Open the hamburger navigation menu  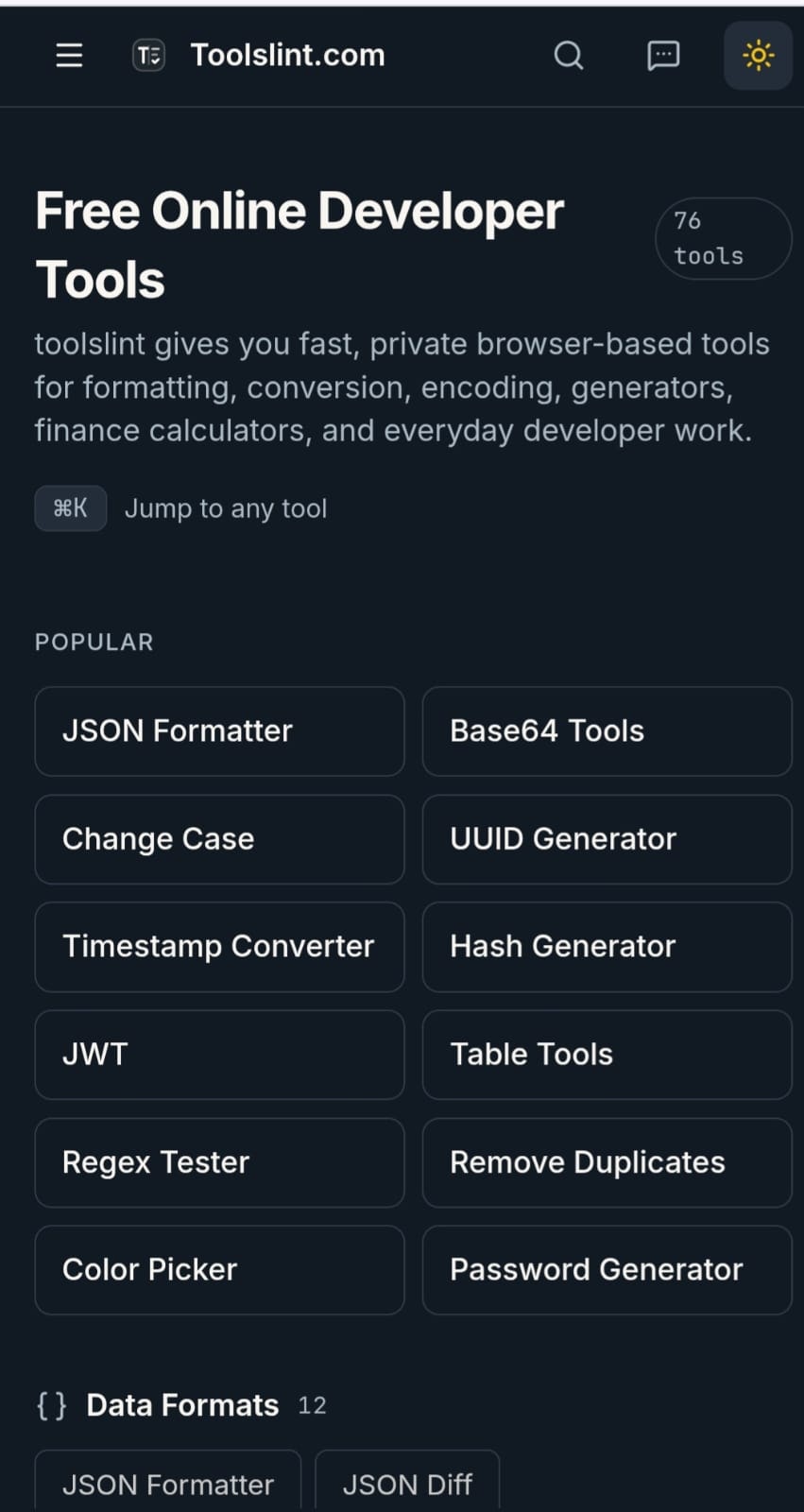[69, 56]
